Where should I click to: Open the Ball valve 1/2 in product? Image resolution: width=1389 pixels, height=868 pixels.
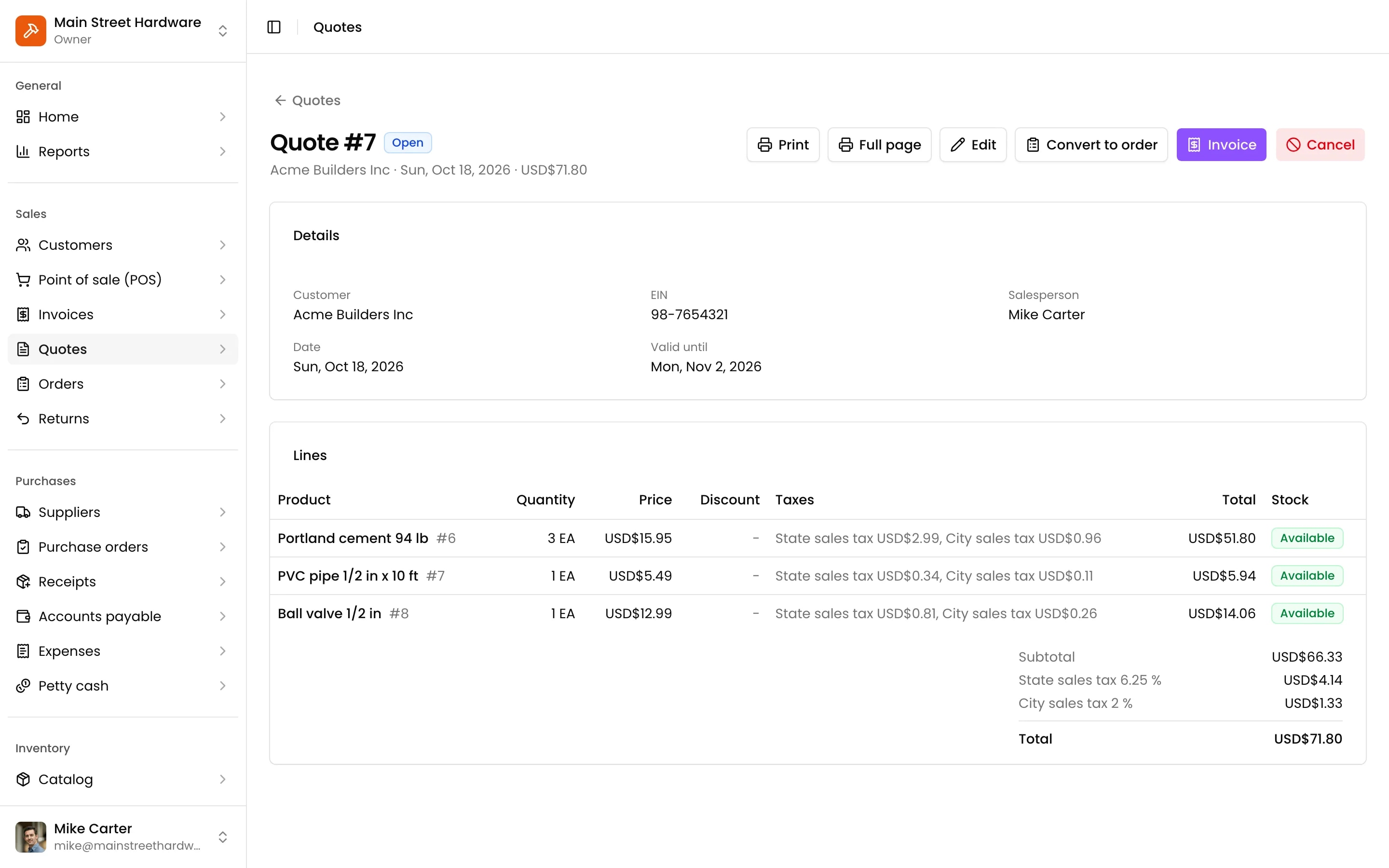(329, 614)
